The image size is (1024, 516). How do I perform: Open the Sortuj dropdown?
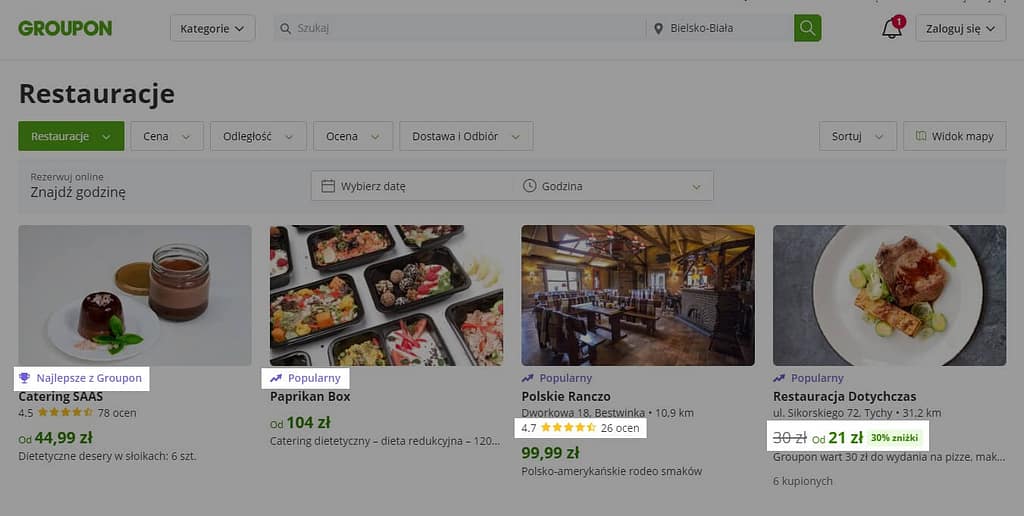[857, 136]
